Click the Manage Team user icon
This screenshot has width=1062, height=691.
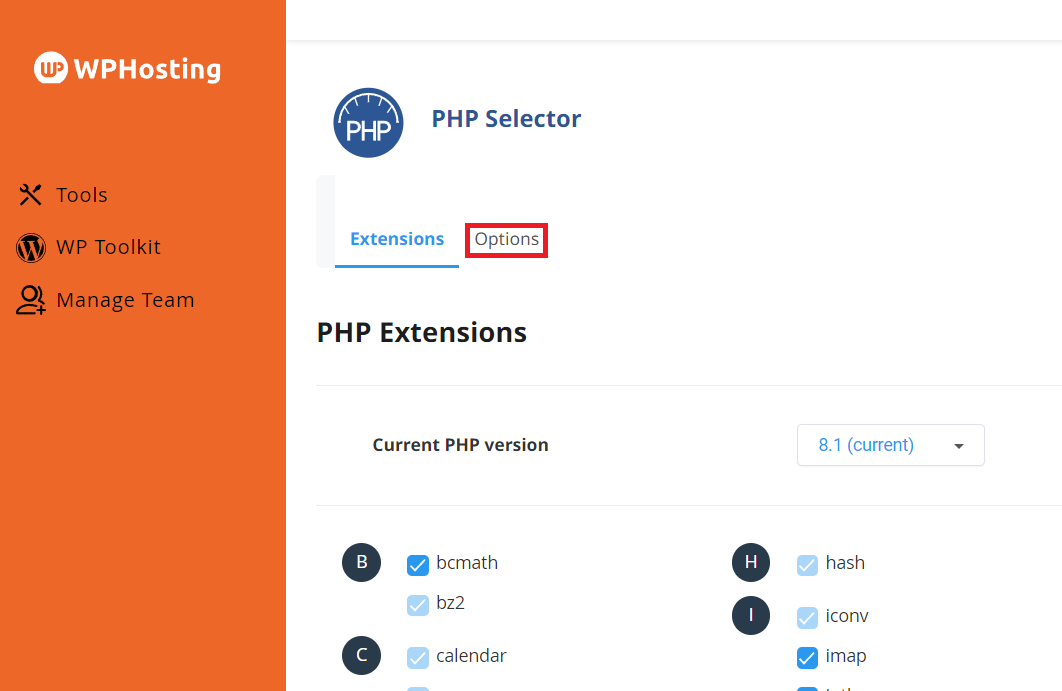(x=31, y=300)
